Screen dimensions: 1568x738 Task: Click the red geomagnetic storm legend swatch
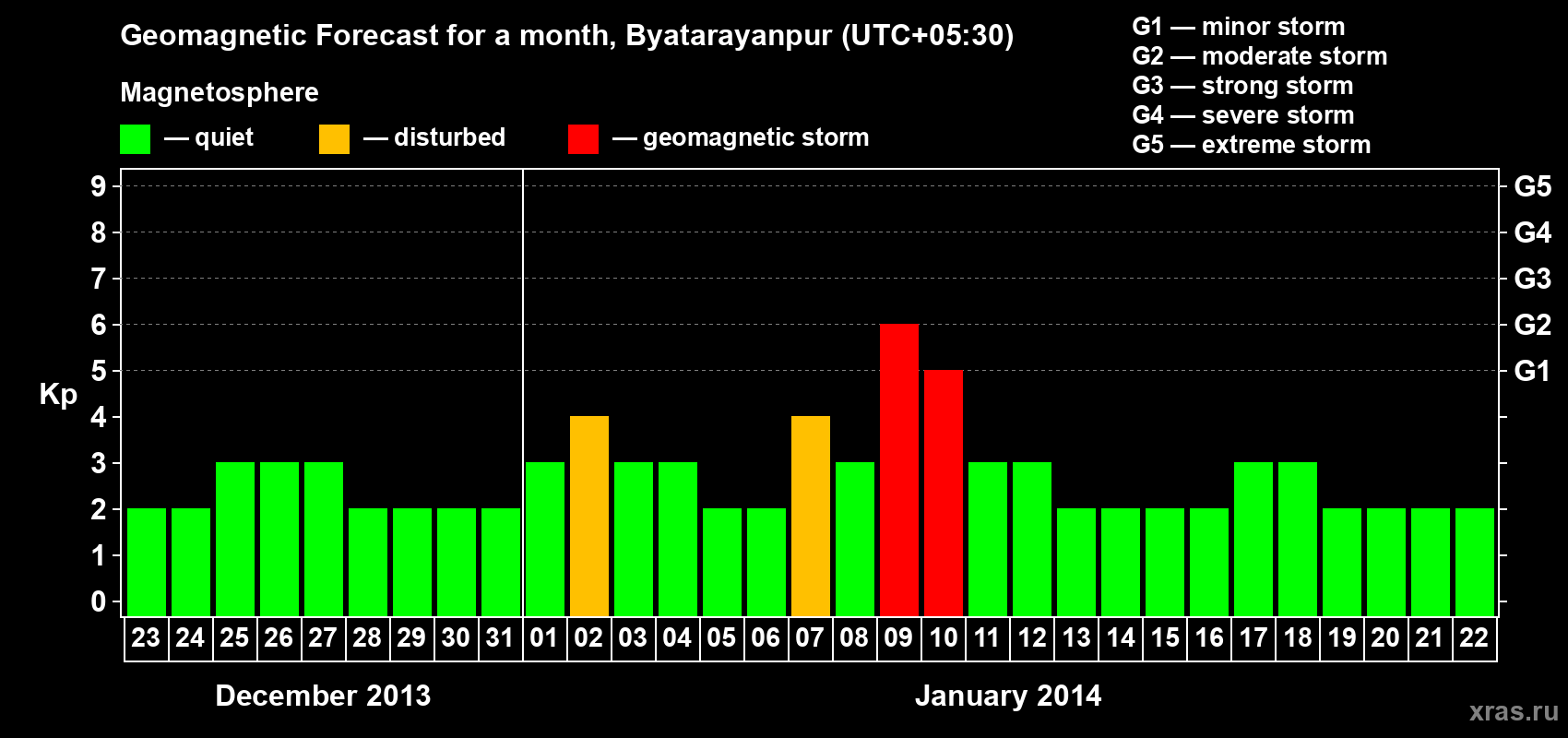point(583,139)
